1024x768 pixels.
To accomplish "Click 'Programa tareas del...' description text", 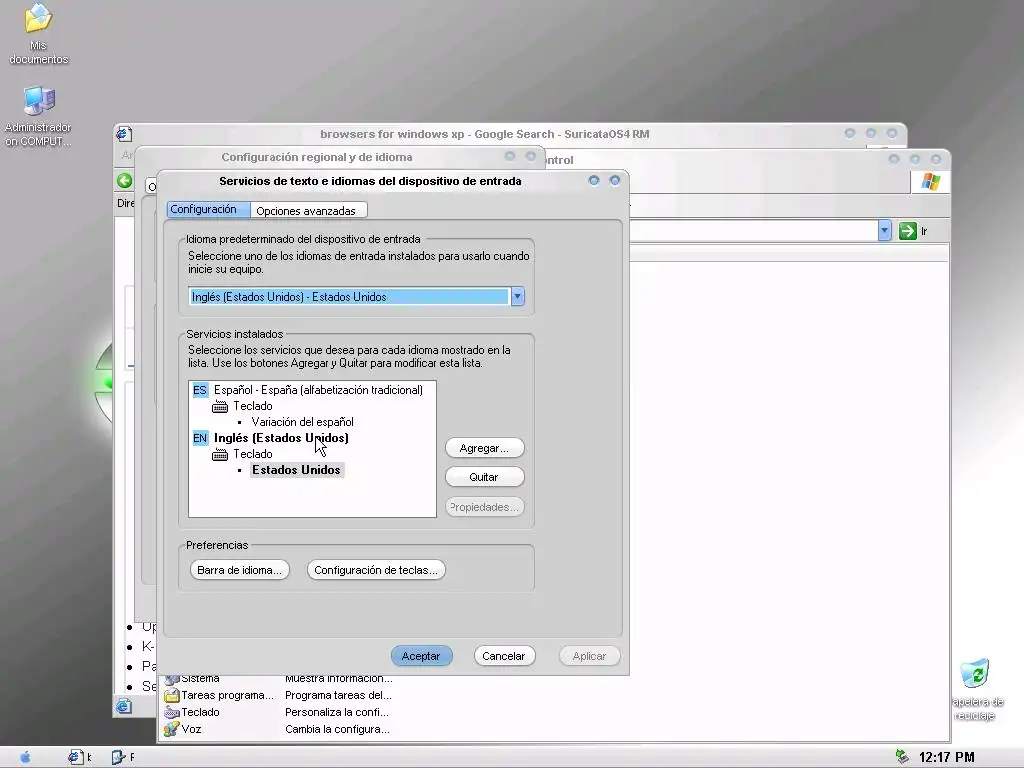I will pyautogui.click(x=338, y=696).
